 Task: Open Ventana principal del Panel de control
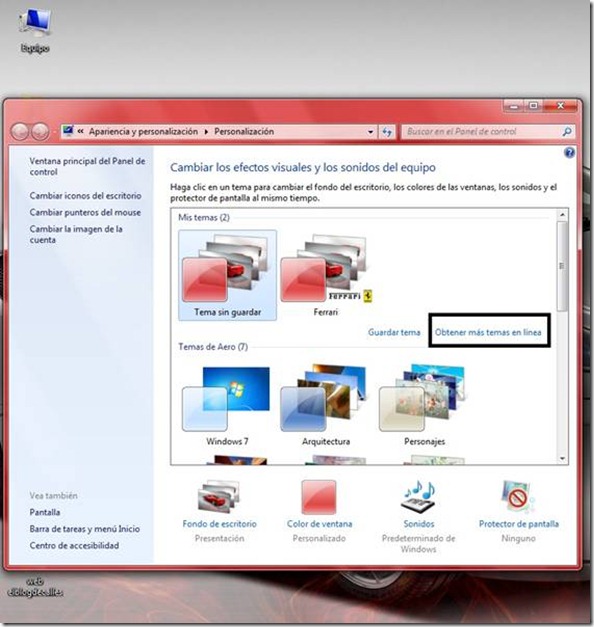coord(87,166)
